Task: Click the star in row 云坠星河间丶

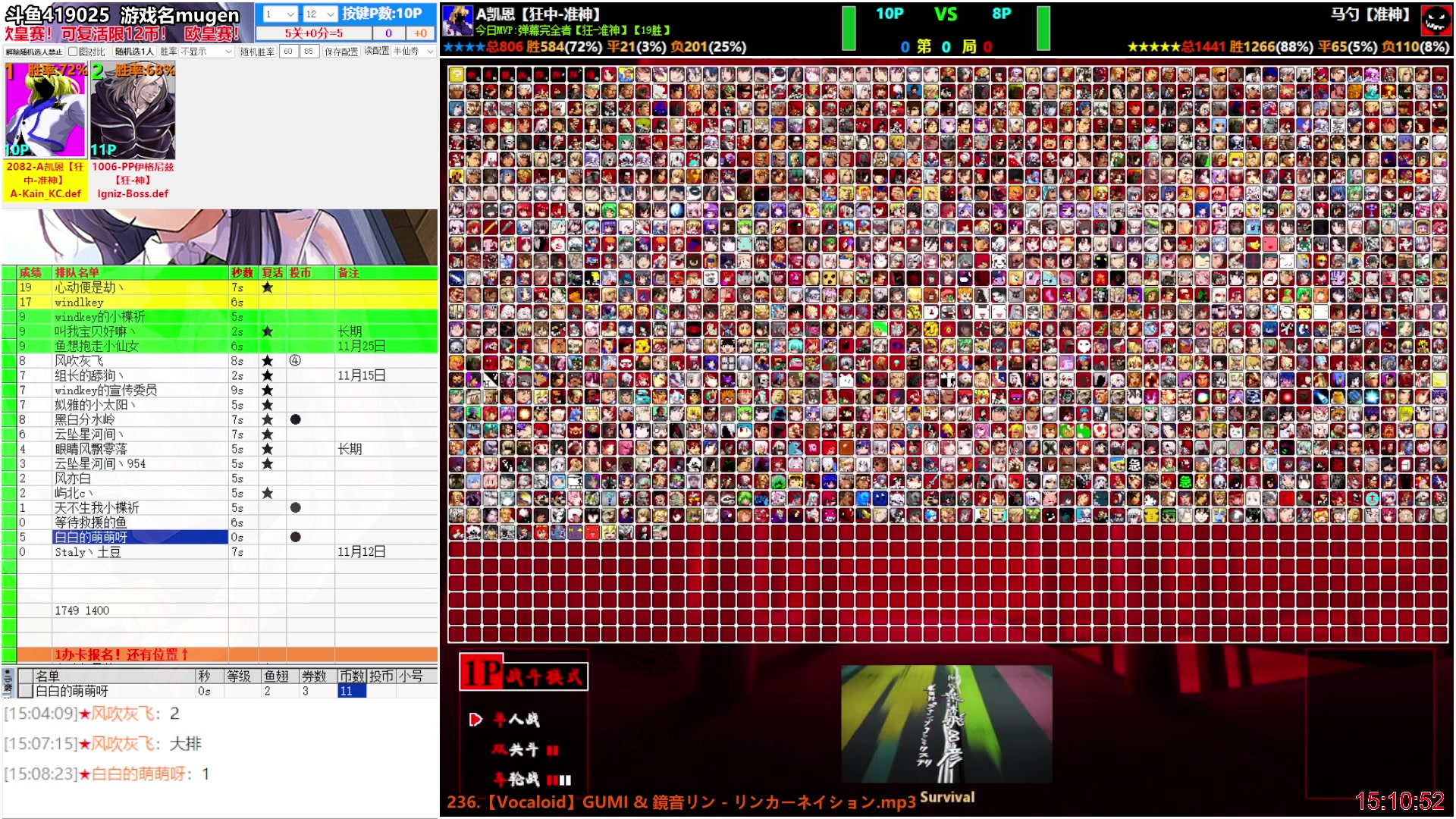Action: point(267,435)
